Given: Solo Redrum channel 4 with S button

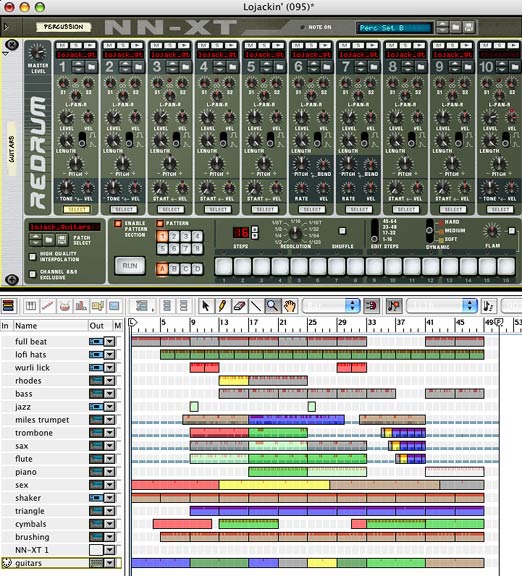Looking at the screenshot, I should pyautogui.click(x=216, y=45).
